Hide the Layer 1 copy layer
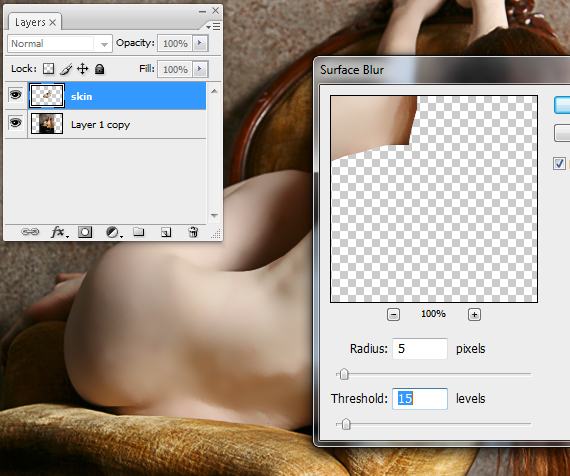 coord(15,123)
